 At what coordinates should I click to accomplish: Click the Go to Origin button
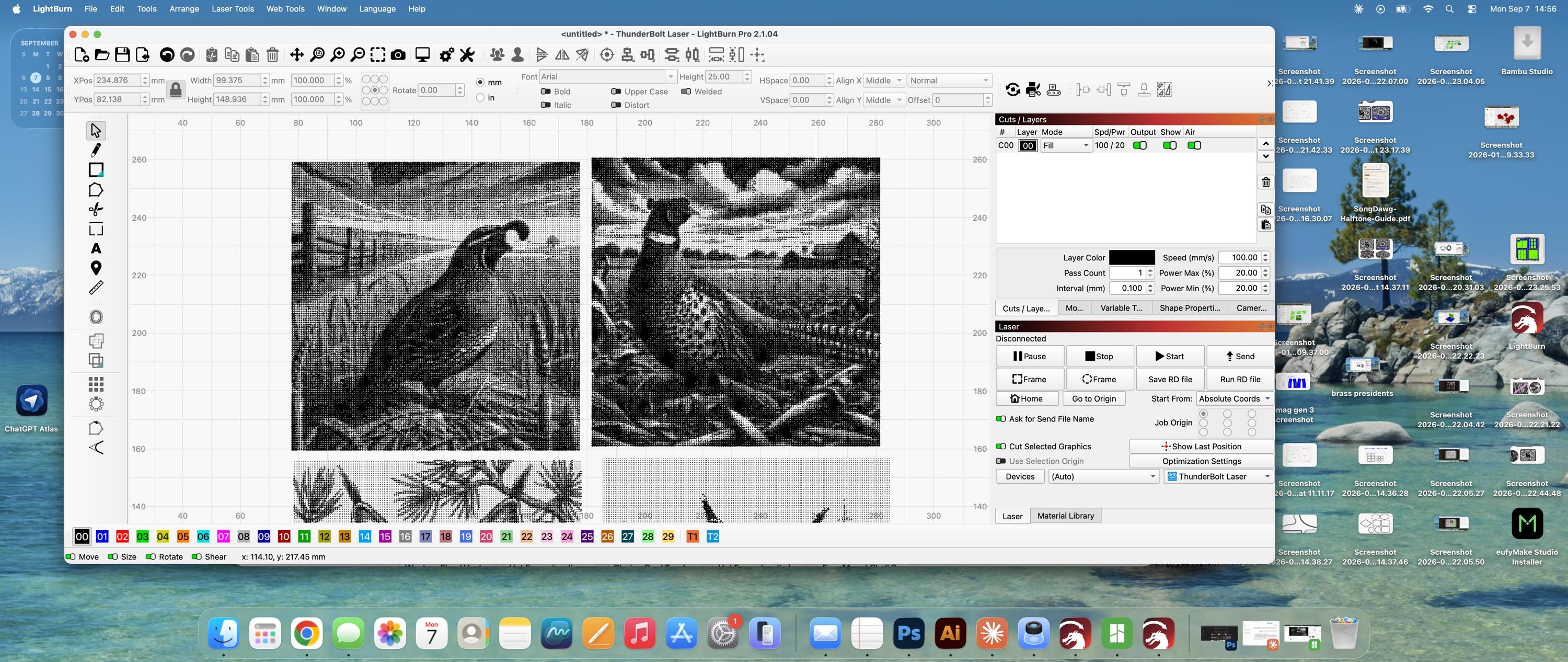click(1094, 398)
